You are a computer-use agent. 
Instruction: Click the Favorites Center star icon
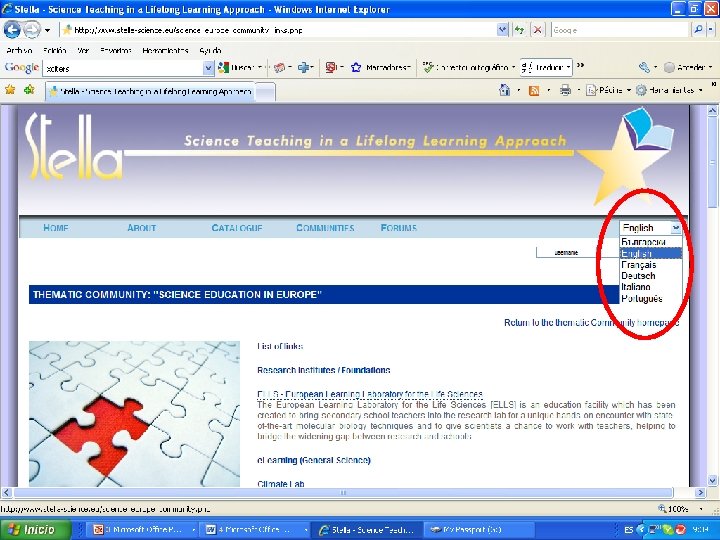coord(10,90)
